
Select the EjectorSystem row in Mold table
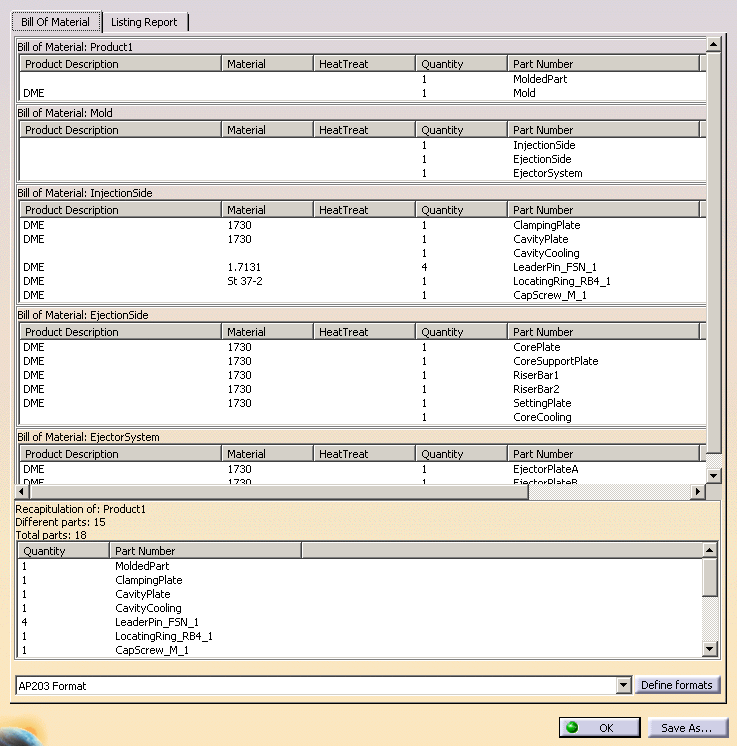pos(363,173)
